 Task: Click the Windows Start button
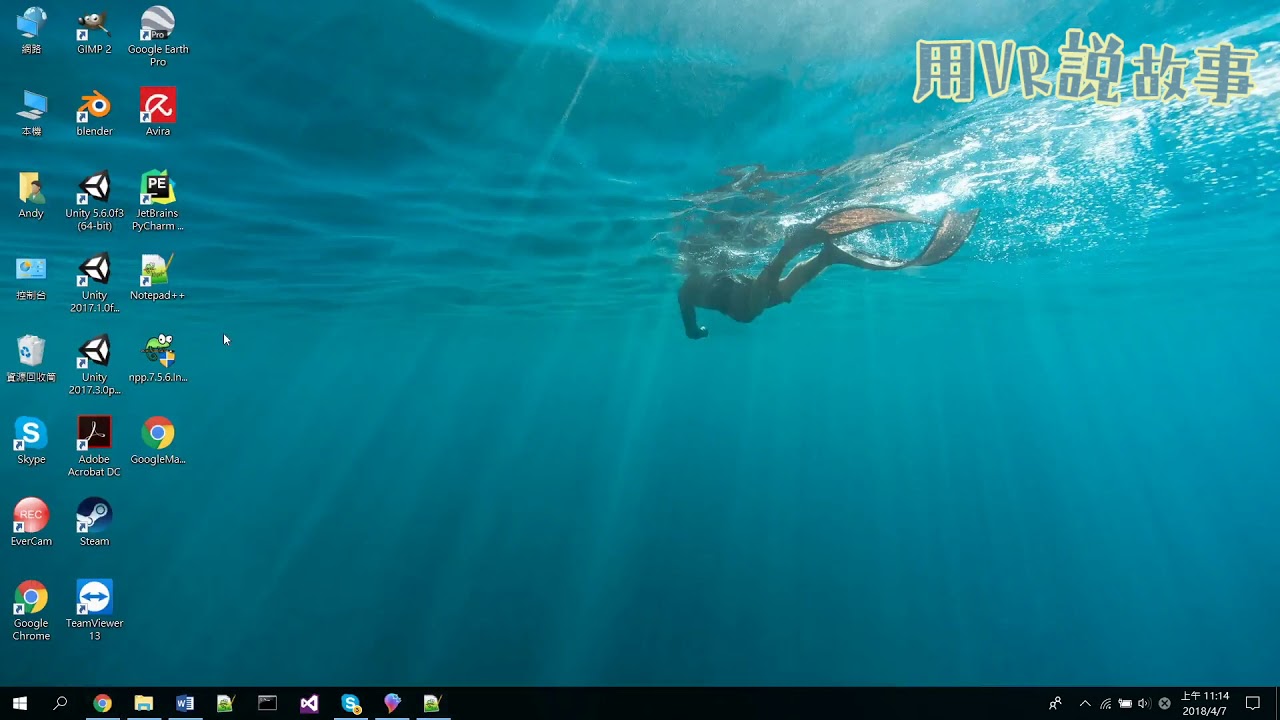pyautogui.click(x=19, y=703)
